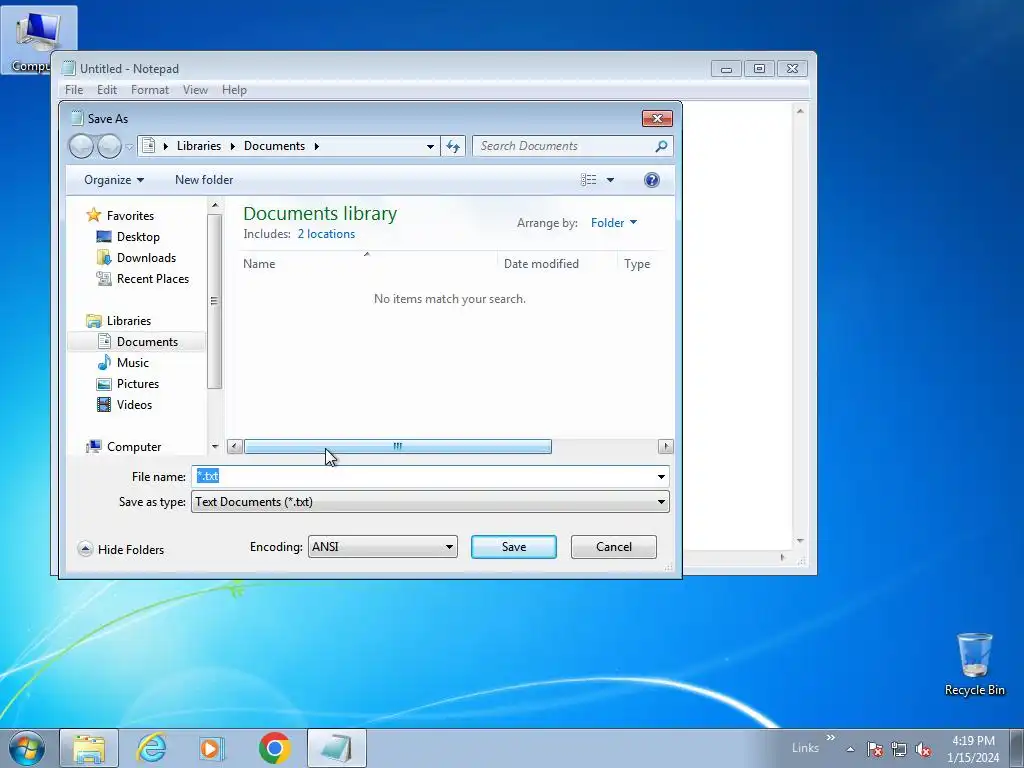1024x768 pixels.
Task: Click the change view icon
Action: [588, 180]
